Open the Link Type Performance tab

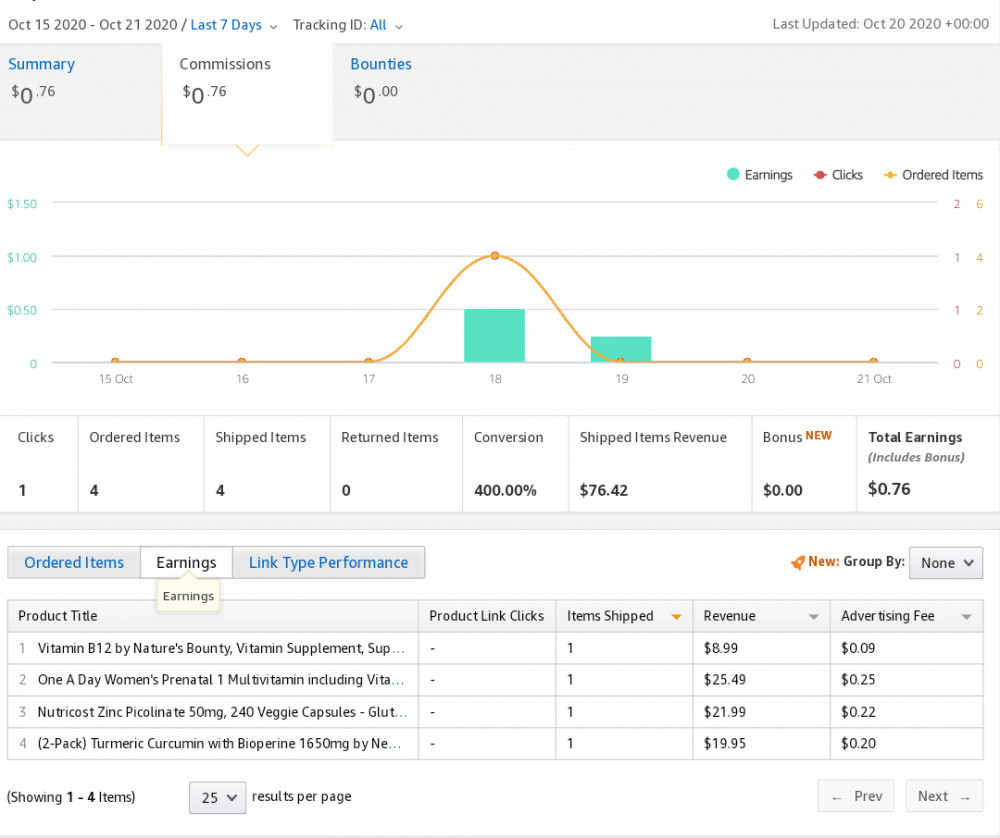(328, 562)
